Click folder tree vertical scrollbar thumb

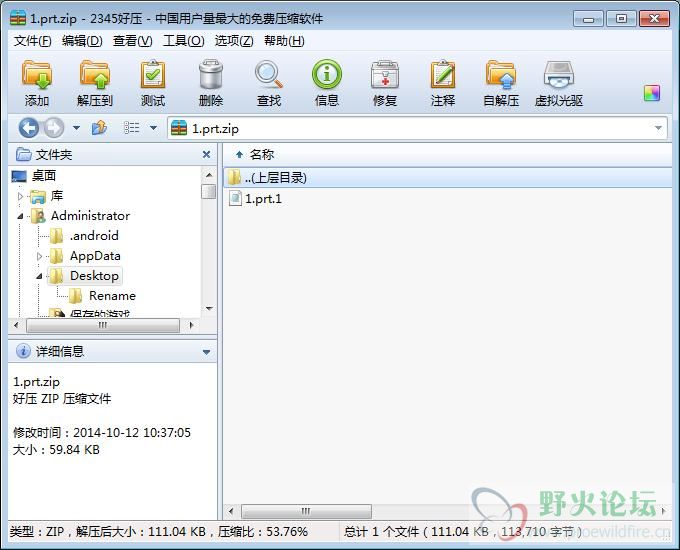click(209, 191)
